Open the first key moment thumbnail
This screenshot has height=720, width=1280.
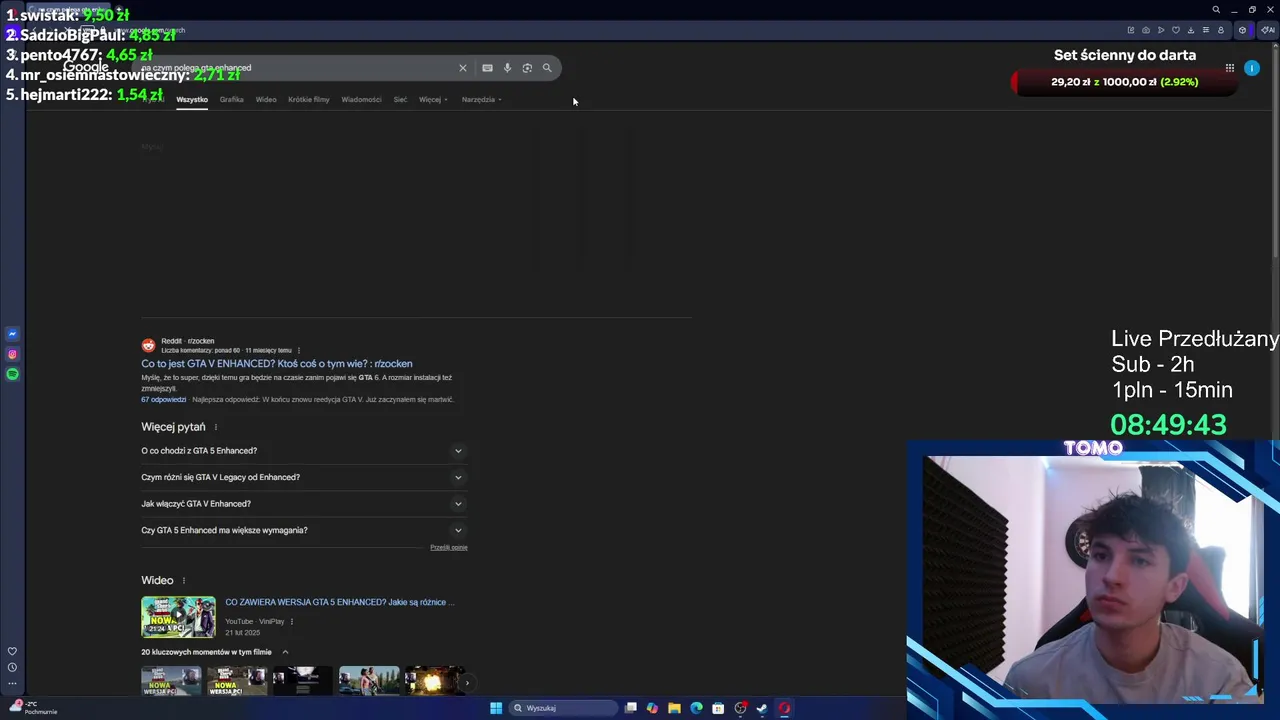(171, 681)
